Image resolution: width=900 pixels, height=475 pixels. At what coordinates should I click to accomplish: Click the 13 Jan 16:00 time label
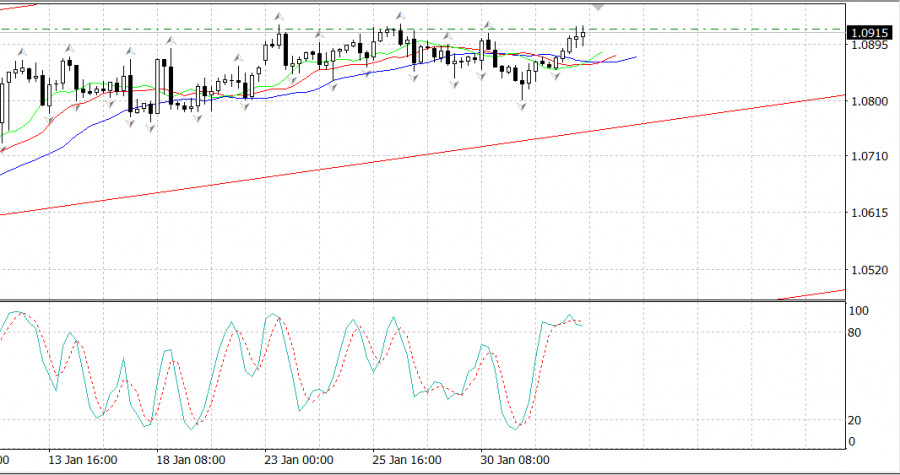click(83, 460)
